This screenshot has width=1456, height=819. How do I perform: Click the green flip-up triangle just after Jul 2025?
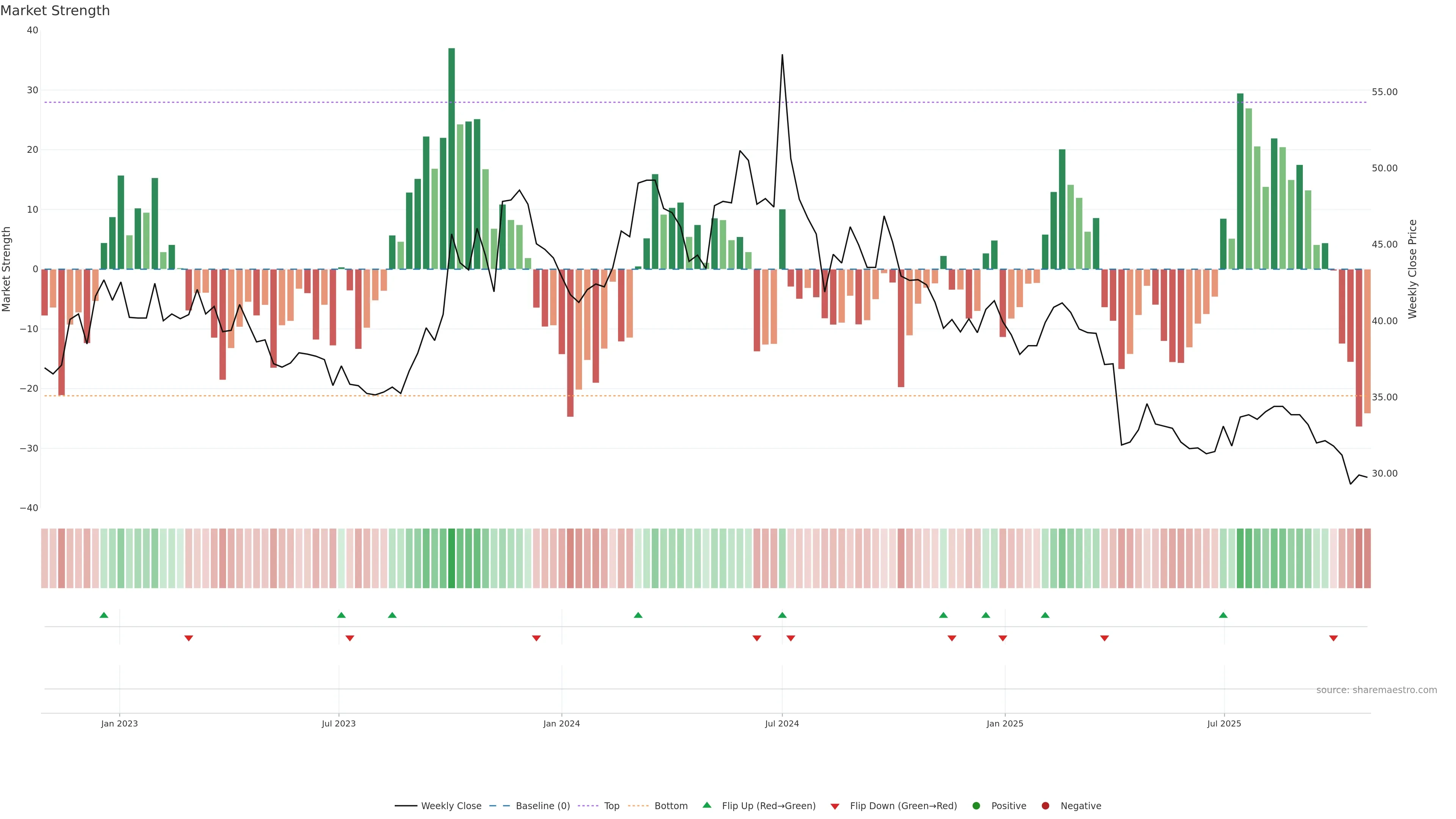(1223, 615)
